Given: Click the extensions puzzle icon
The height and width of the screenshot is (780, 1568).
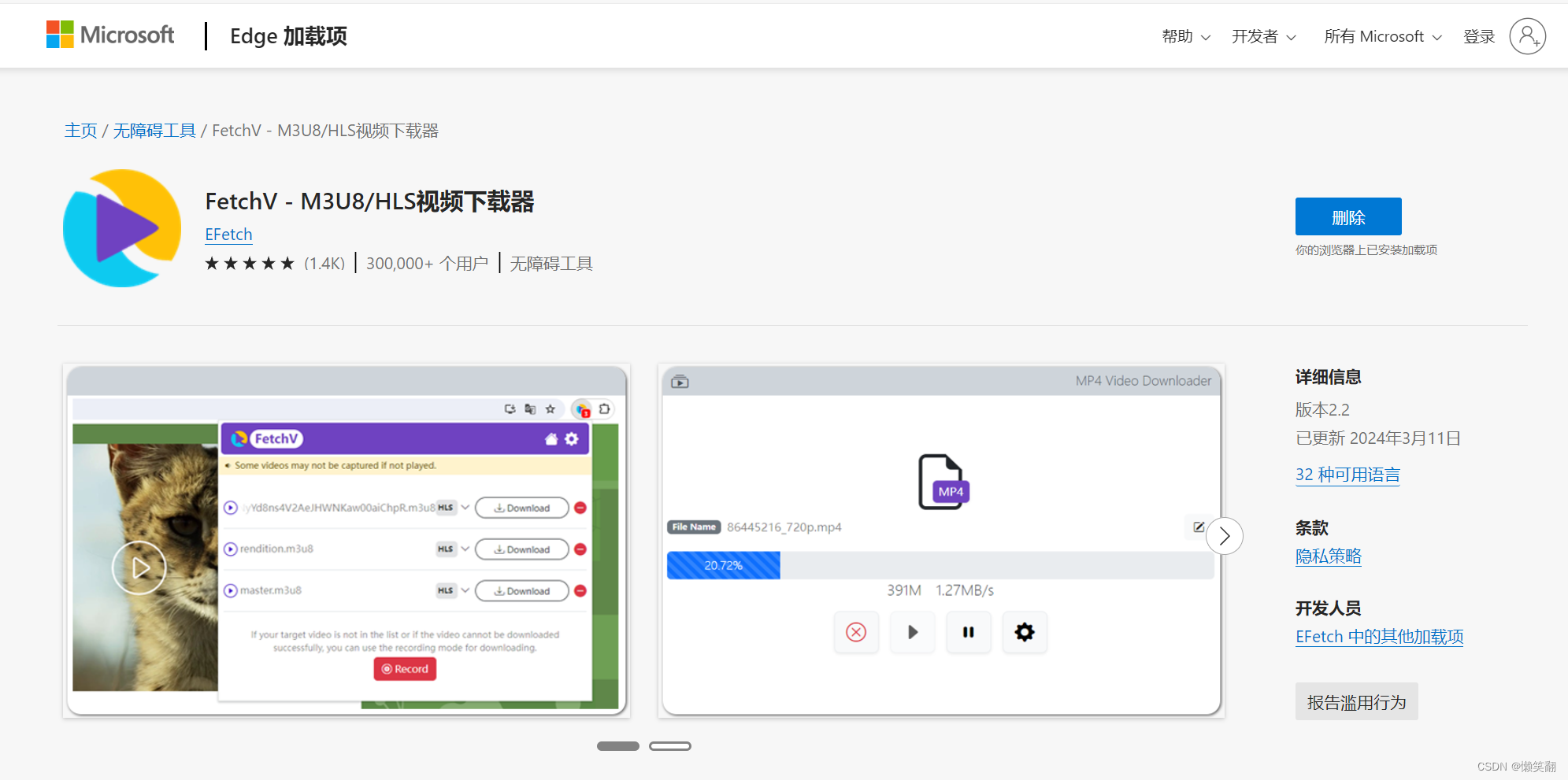Looking at the screenshot, I should (x=604, y=409).
